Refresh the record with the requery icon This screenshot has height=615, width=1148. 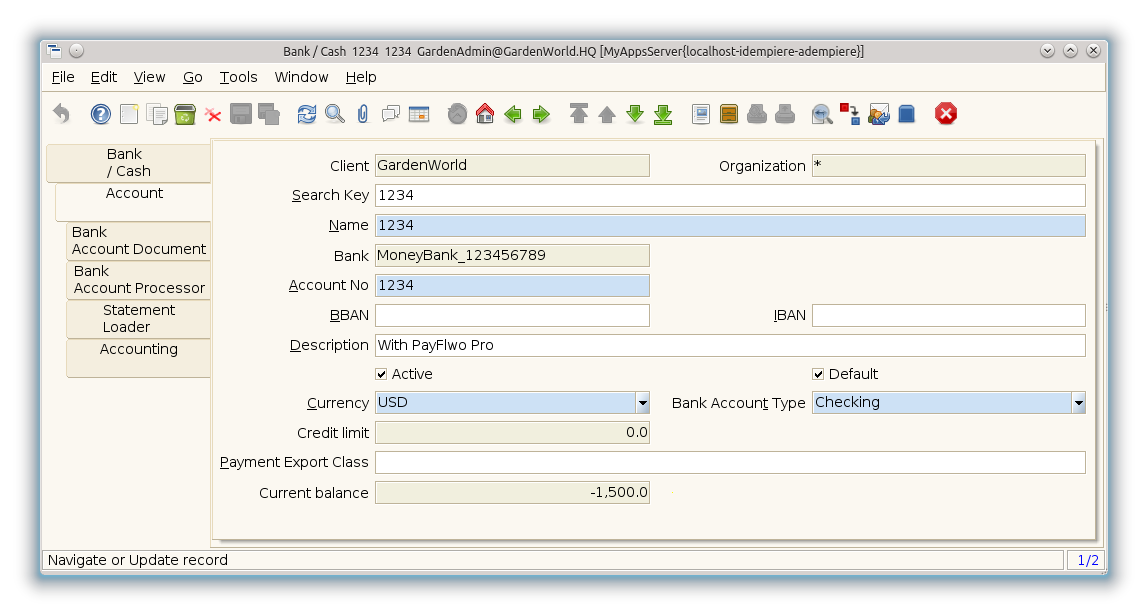(307, 114)
